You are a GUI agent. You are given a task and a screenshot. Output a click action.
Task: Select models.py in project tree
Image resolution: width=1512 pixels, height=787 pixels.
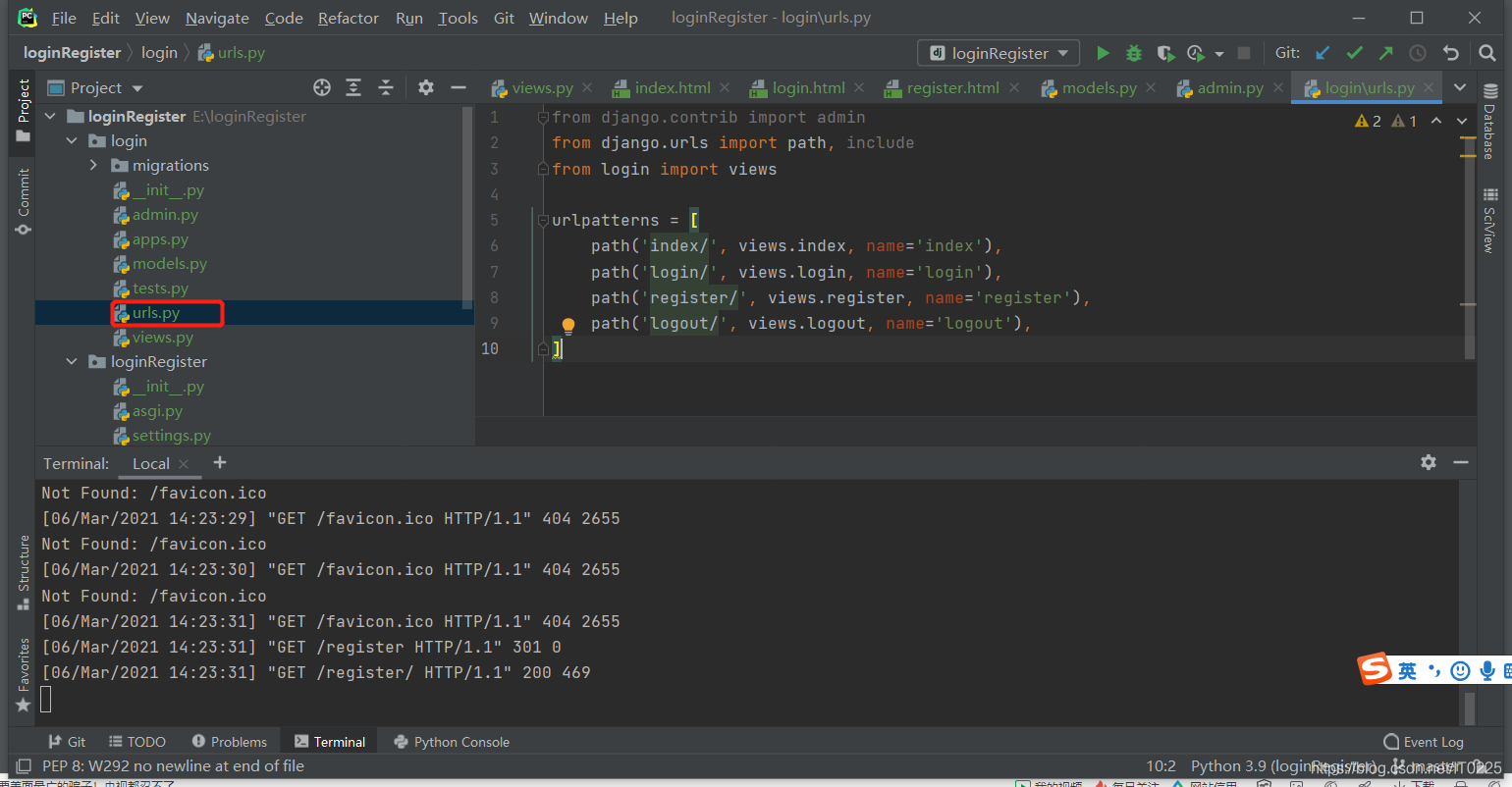pos(170,264)
